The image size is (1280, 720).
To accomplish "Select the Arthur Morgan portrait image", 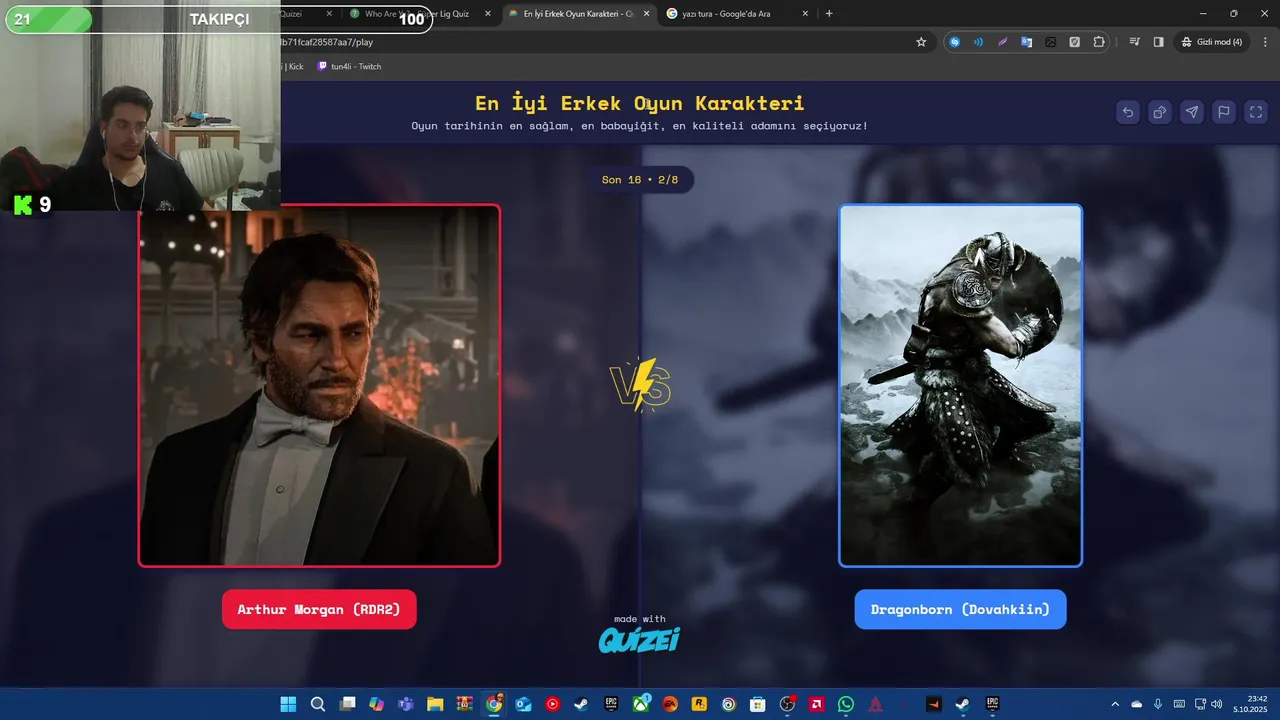I will point(319,386).
